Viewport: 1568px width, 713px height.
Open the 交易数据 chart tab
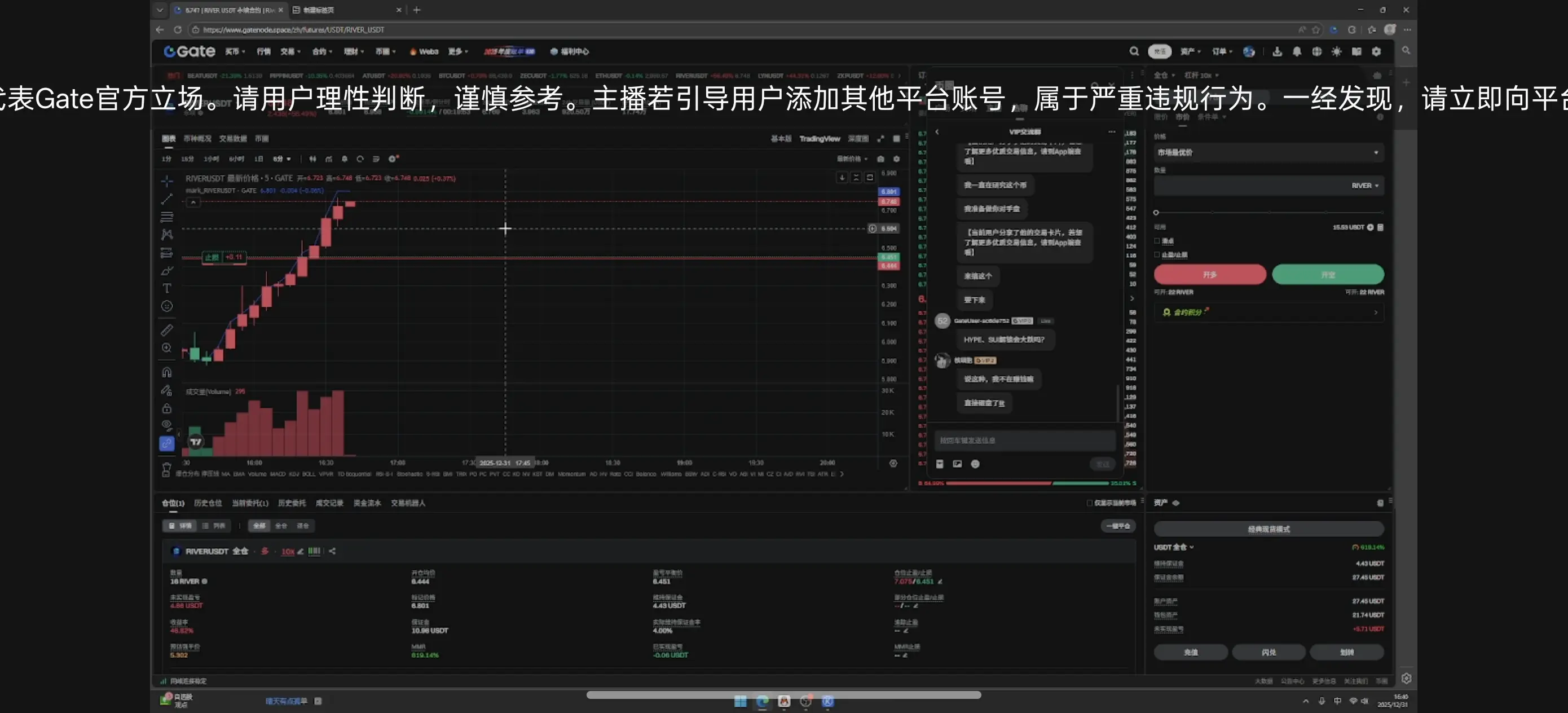pos(232,139)
